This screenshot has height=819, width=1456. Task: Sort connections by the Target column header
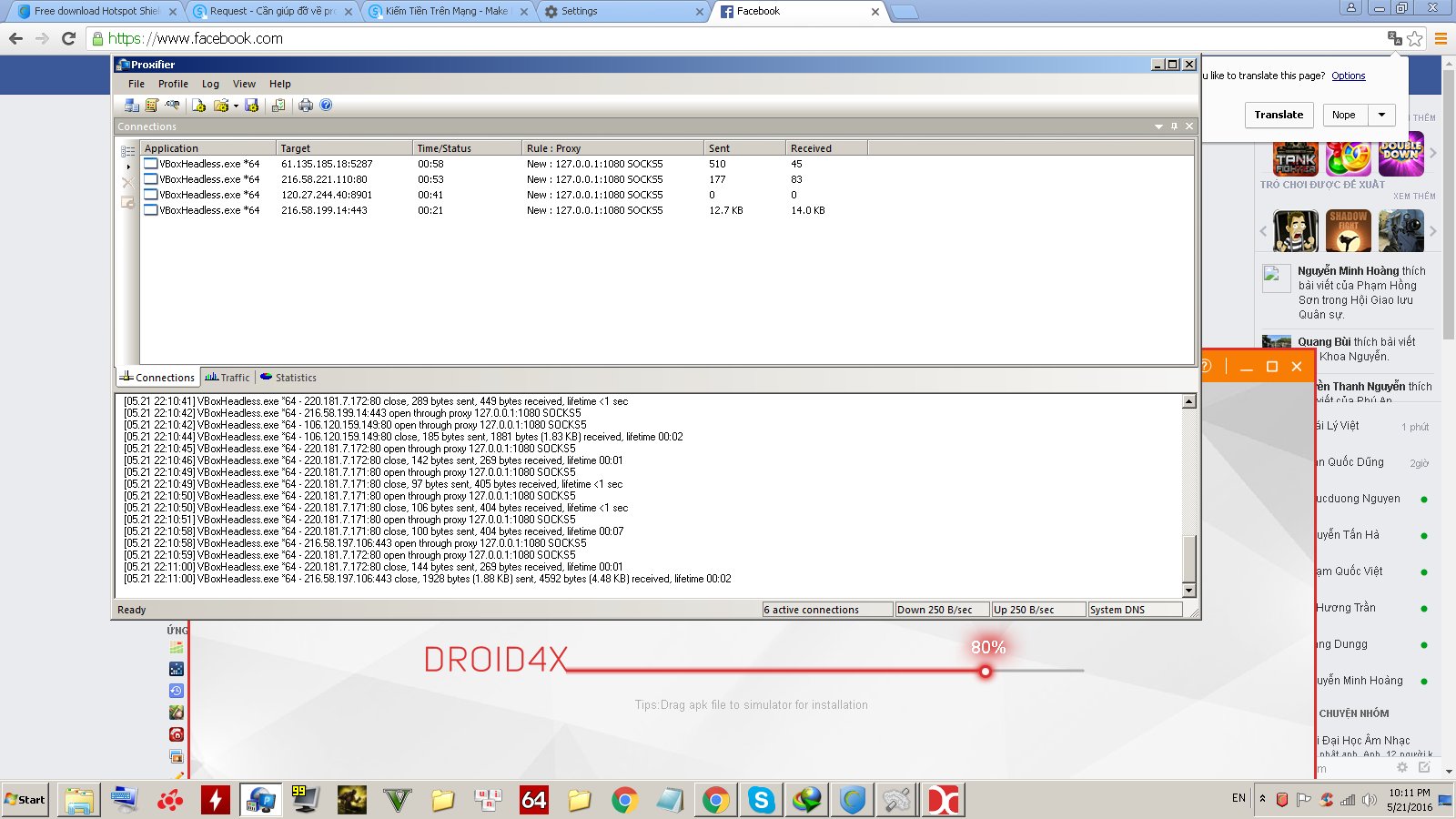coord(345,148)
